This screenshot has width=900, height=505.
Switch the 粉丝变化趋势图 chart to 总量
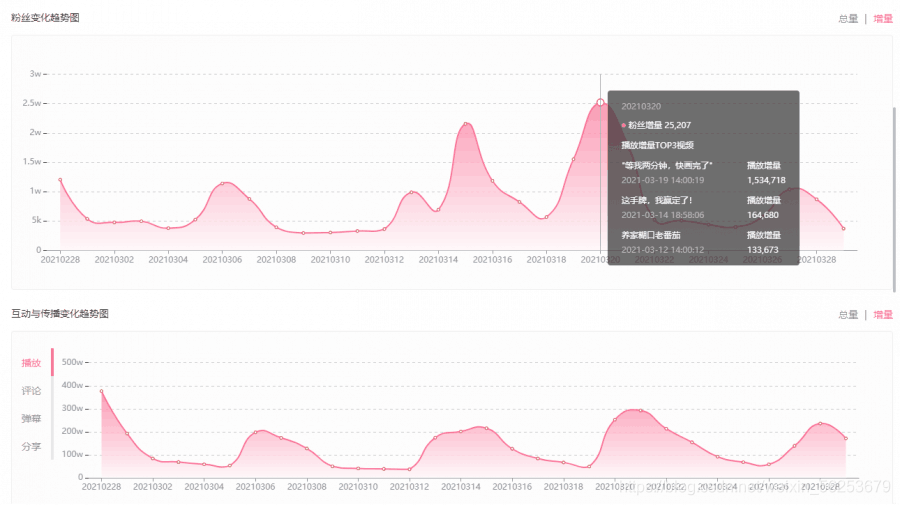click(x=848, y=19)
